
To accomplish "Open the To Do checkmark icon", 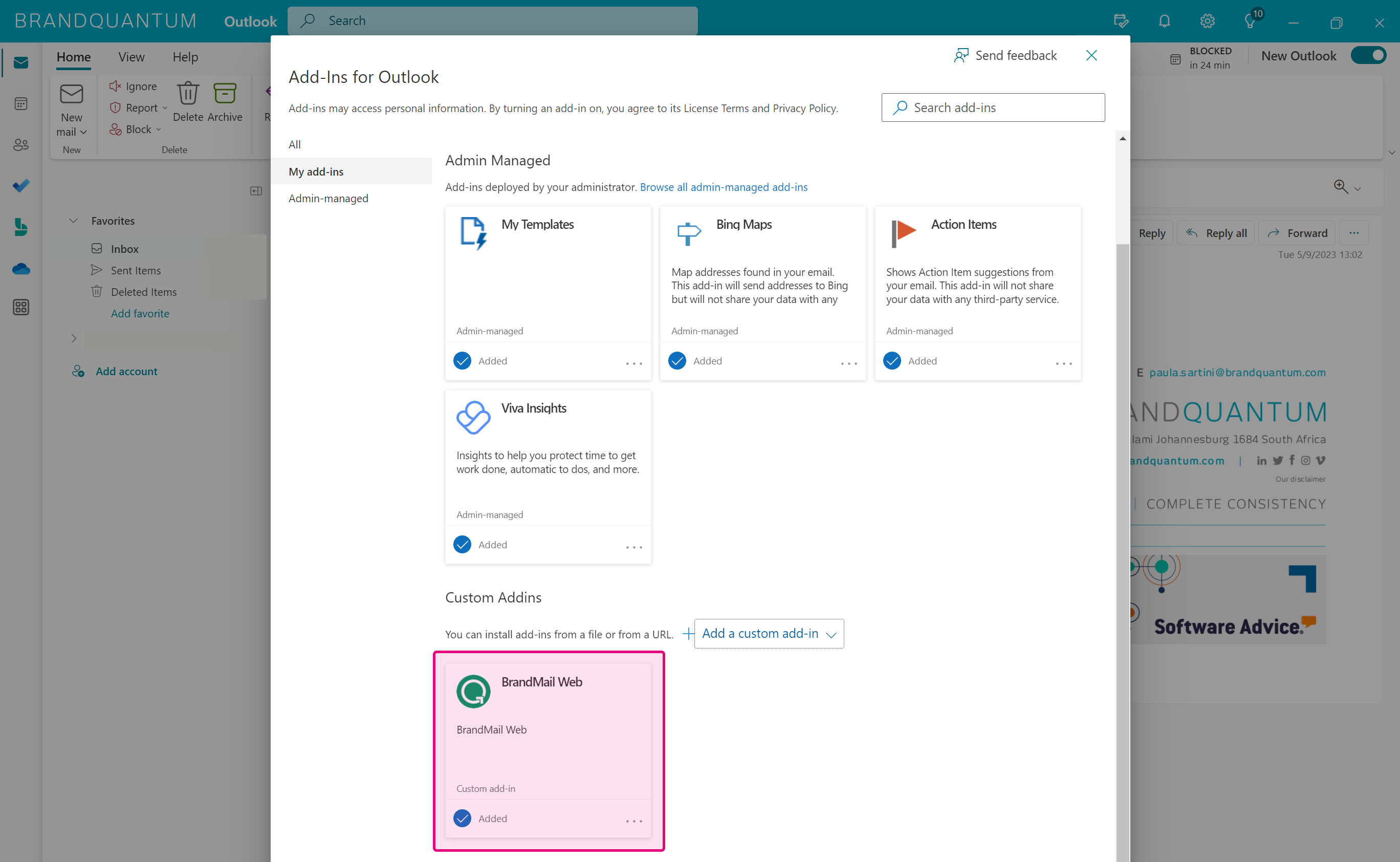I will [x=21, y=186].
